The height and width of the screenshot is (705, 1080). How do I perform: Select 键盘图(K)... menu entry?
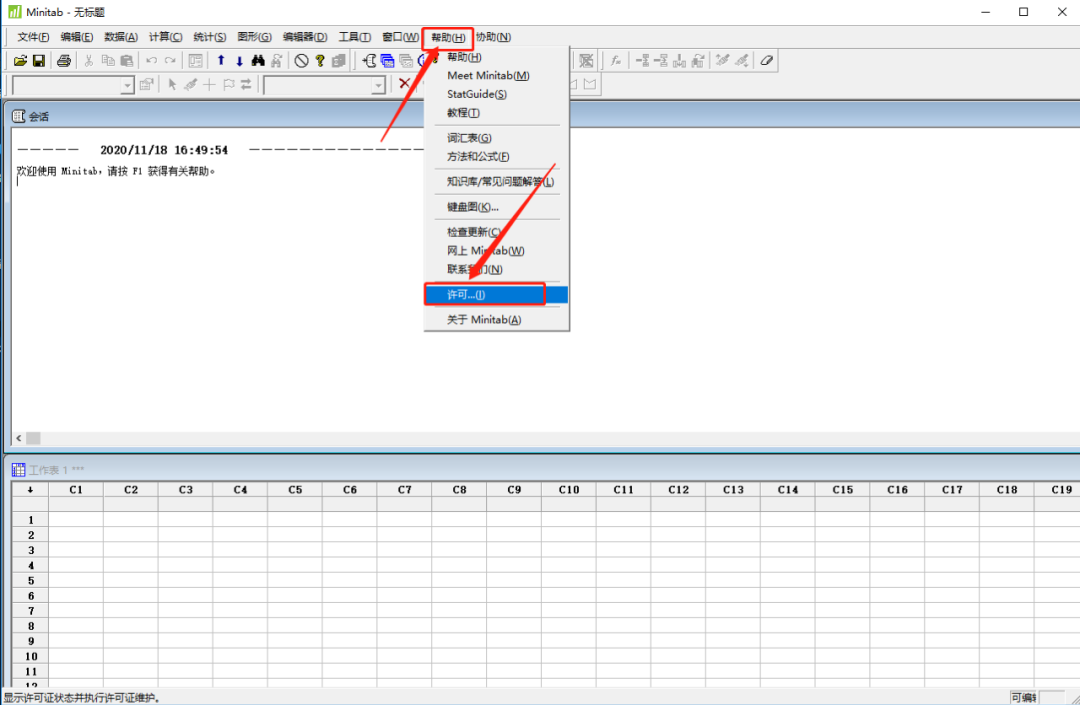point(497,207)
